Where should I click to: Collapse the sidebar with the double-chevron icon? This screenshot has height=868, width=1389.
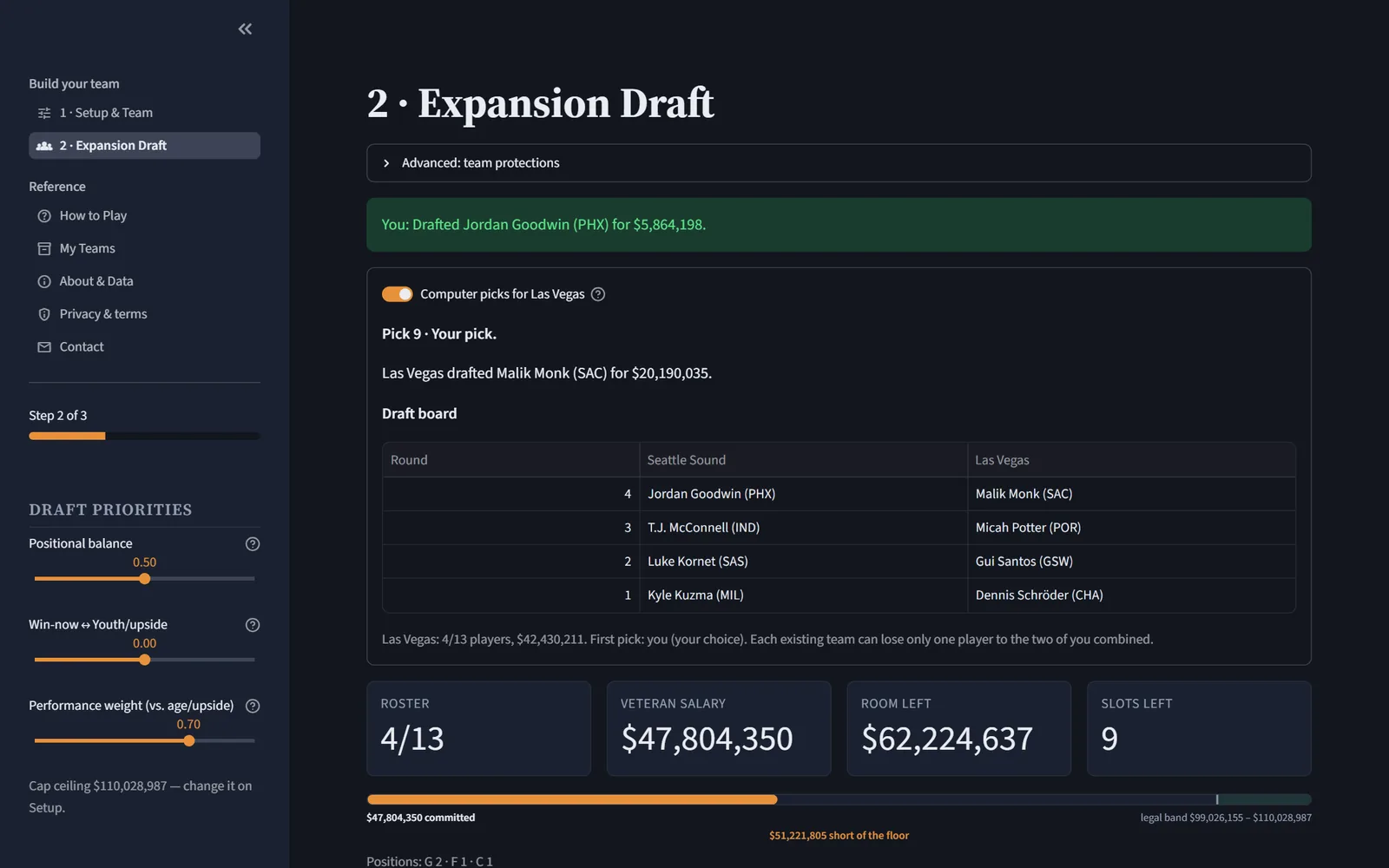[245, 29]
